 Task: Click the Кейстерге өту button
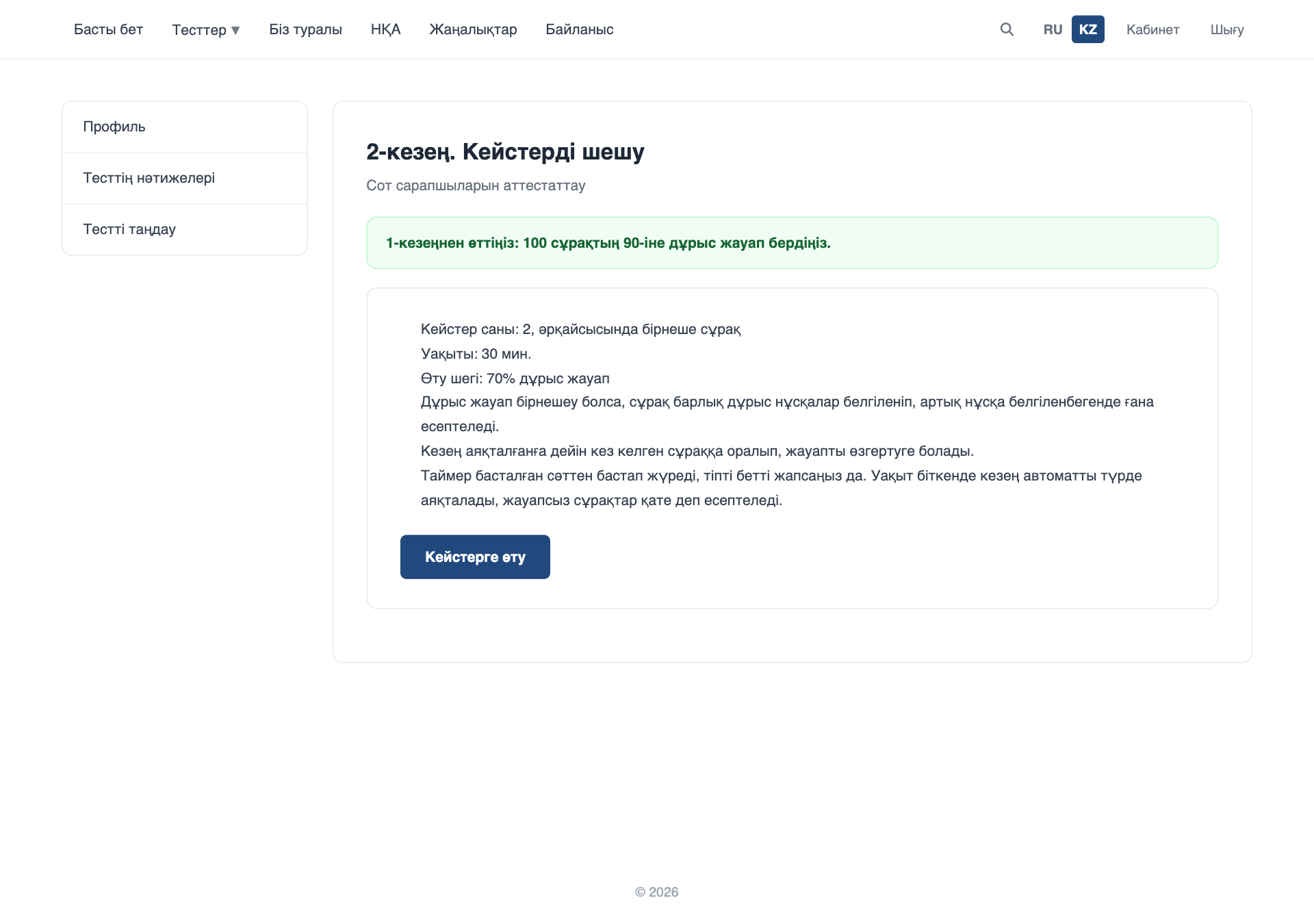(475, 557)
